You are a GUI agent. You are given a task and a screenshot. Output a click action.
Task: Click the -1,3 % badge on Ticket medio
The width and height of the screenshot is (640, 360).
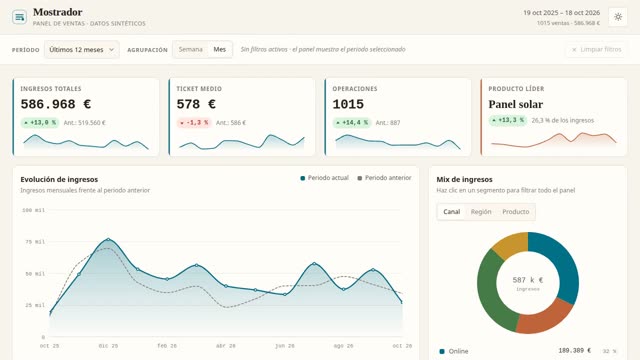(x=194, y=122)
